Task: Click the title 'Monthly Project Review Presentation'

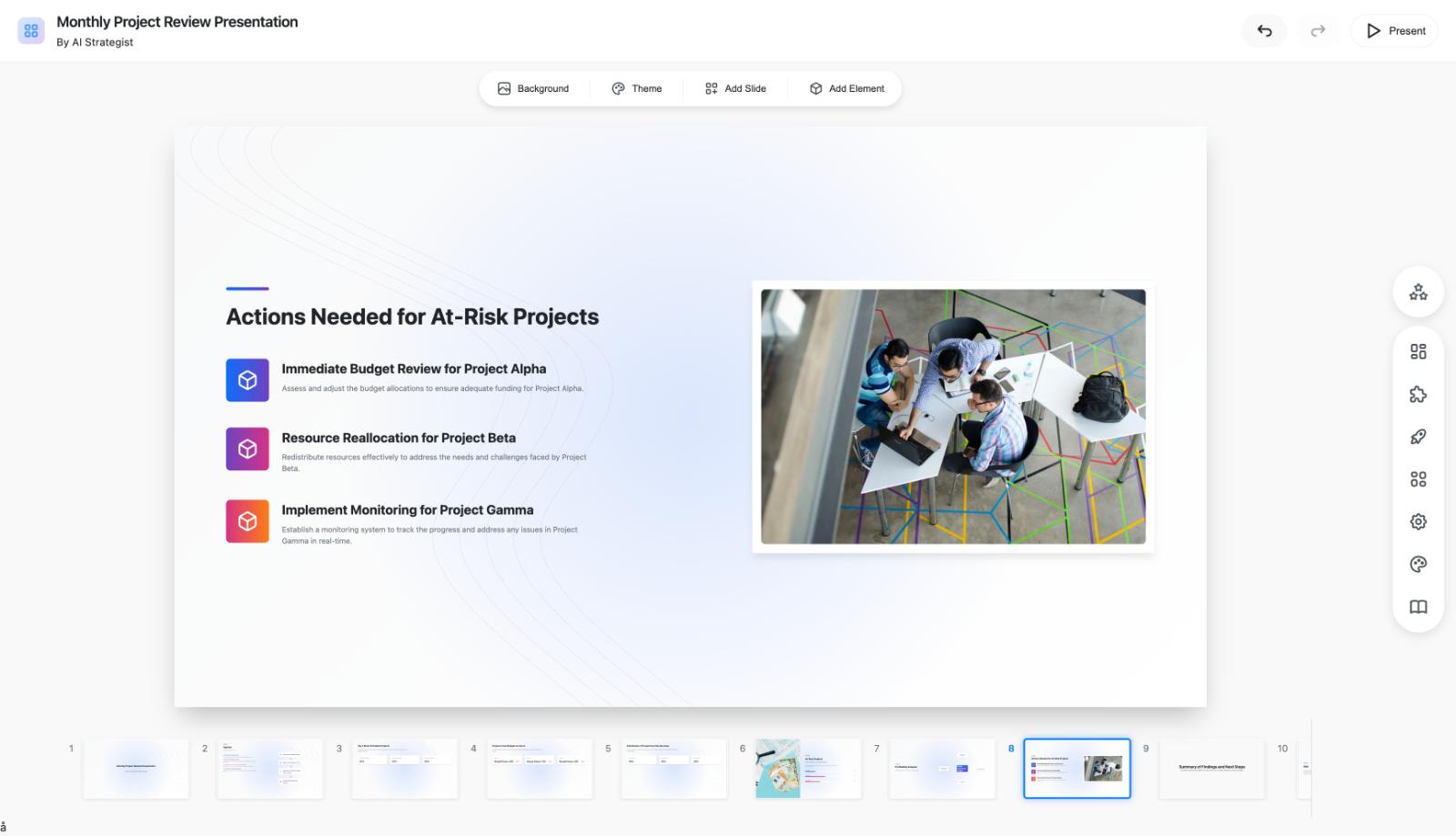Action: (x=177, y=21)
